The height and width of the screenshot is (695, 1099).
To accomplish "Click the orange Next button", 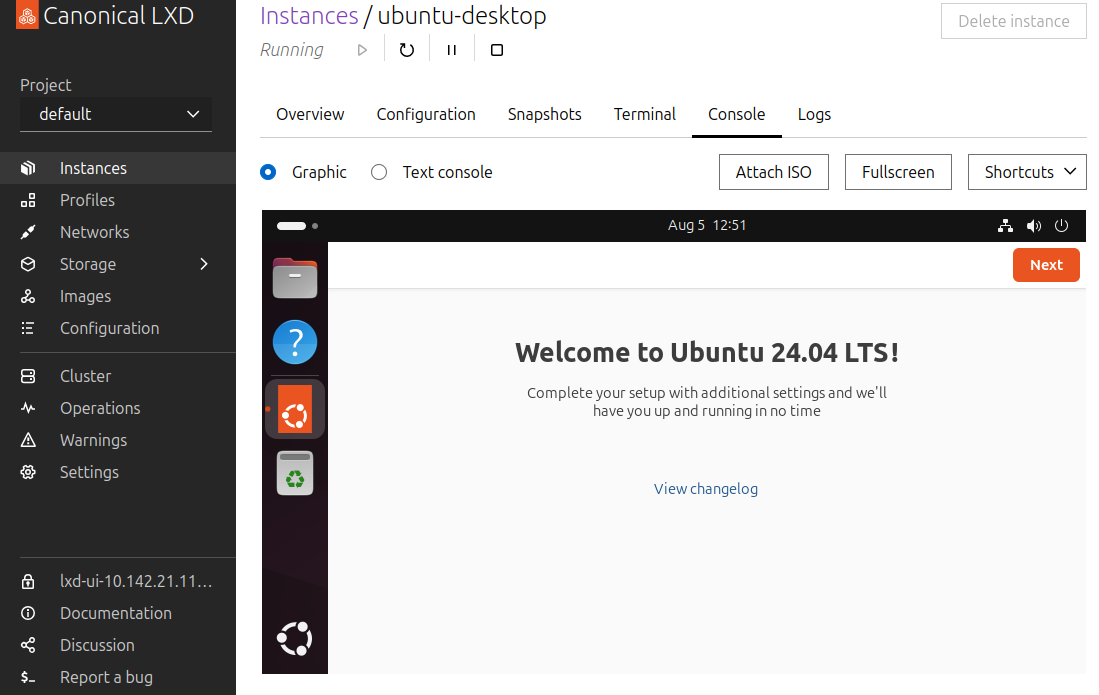I will pos(1046,265).
